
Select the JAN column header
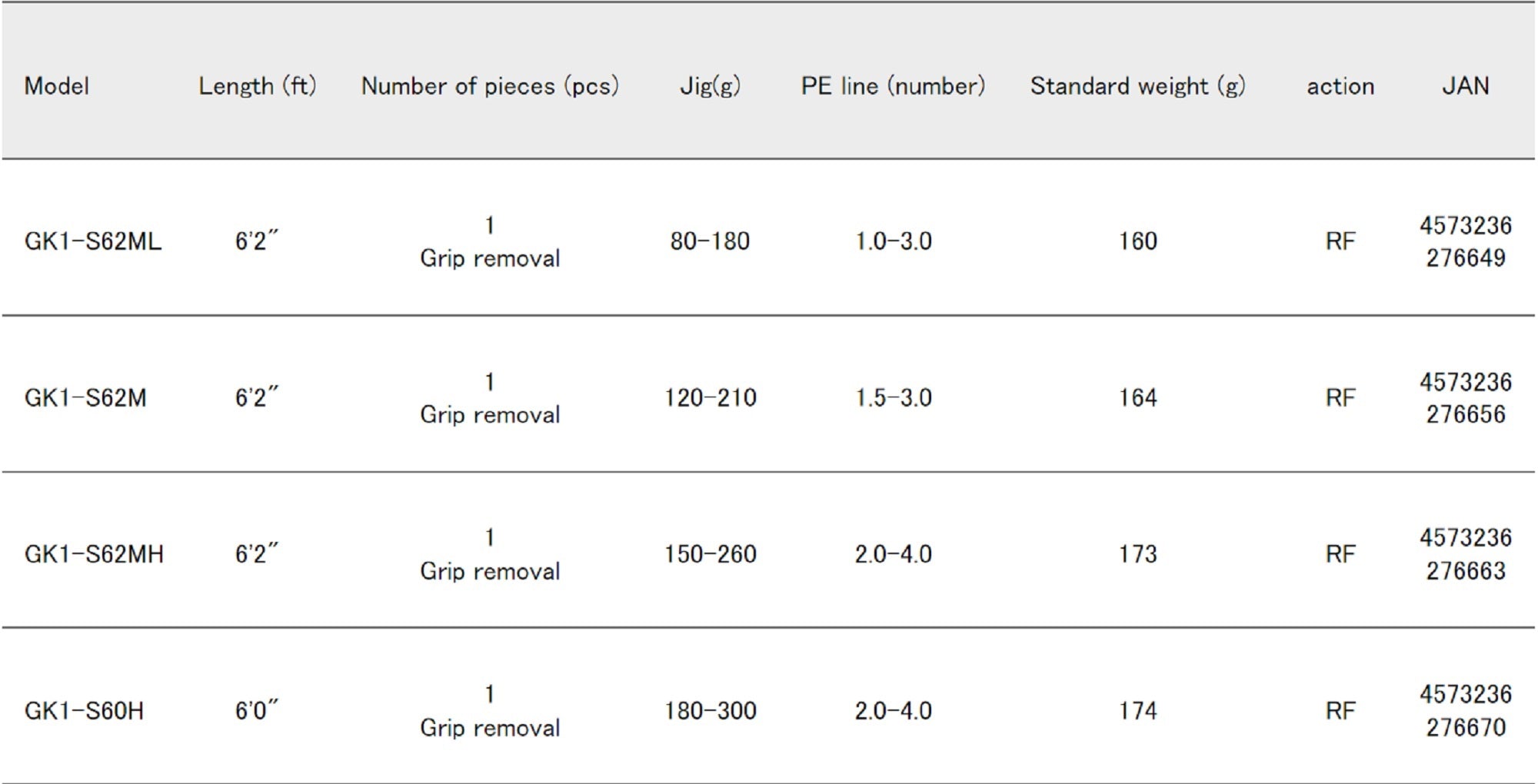[x=1465, y=86]
